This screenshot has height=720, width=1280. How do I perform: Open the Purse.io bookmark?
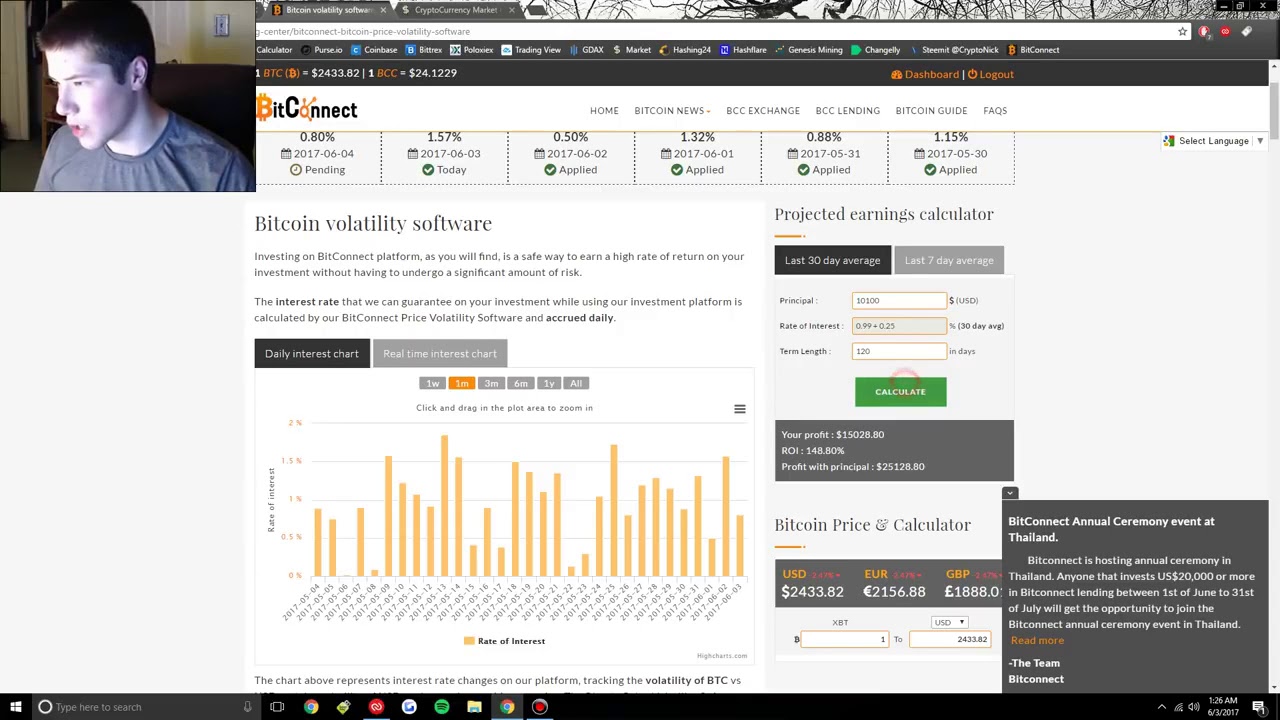tap(321, 50)
